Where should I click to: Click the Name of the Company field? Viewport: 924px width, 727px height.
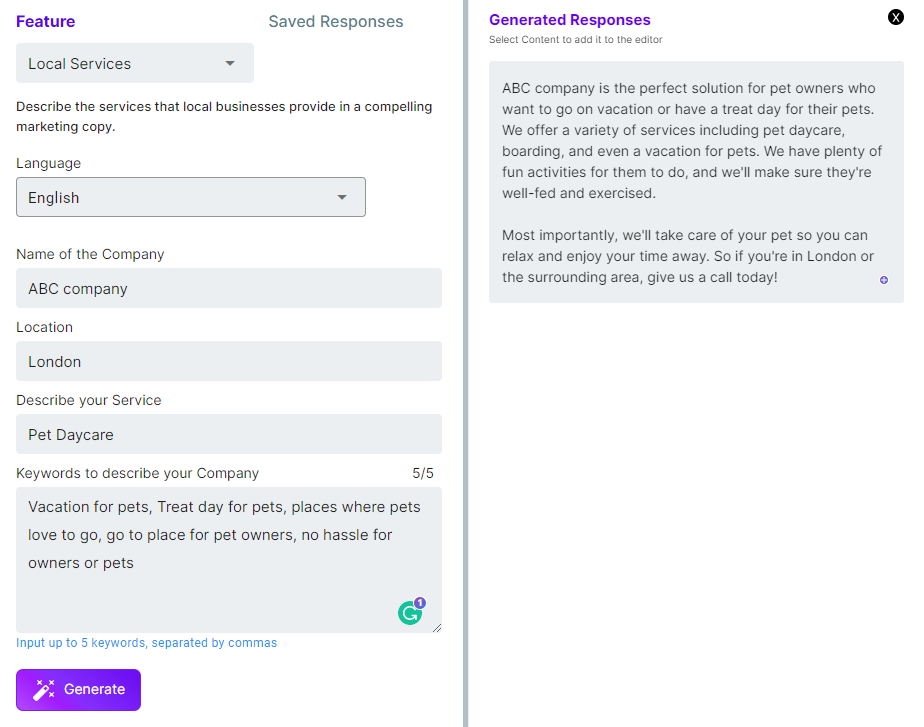point(229,288)
